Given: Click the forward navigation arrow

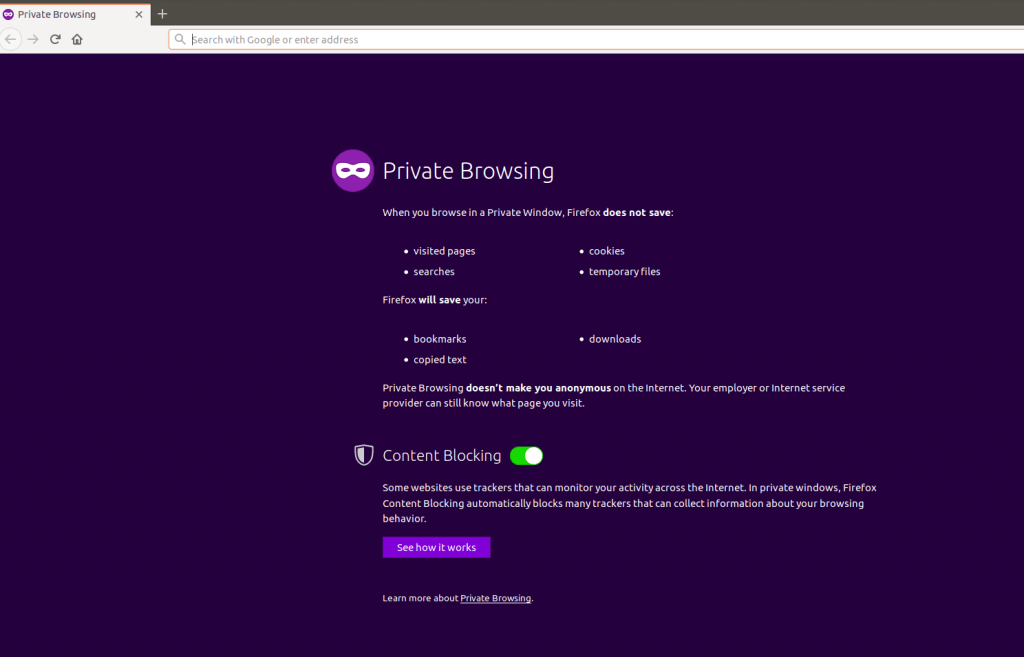Looking at the screenshot, I should [x=33, y=39].
